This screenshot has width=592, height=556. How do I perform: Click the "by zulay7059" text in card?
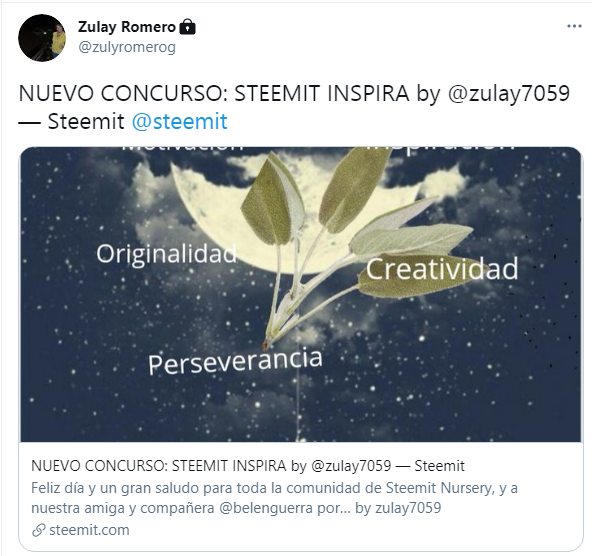tap(398, 508)
